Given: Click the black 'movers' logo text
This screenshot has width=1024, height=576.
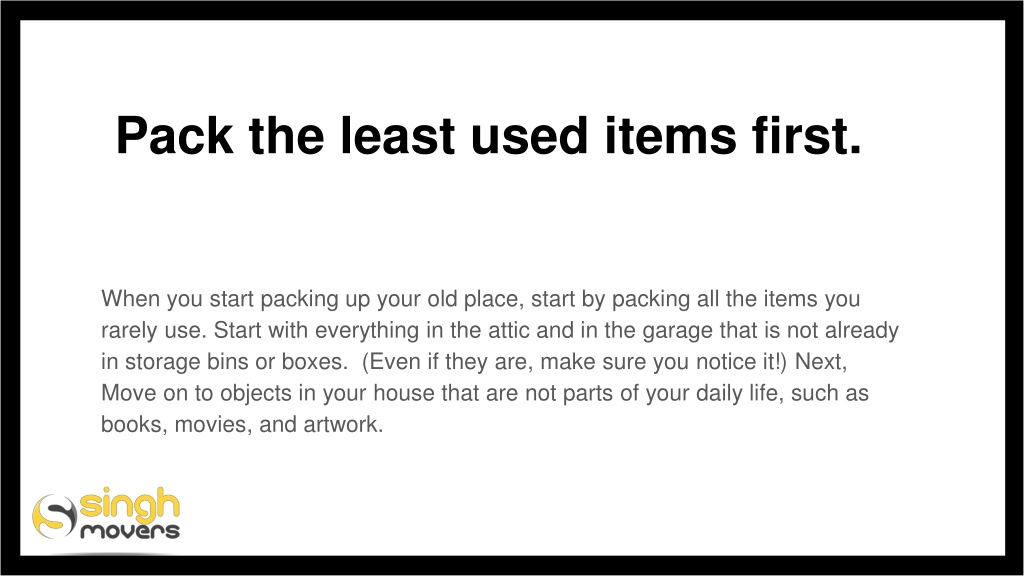Looking at the screenshot, I should (130, 531).
